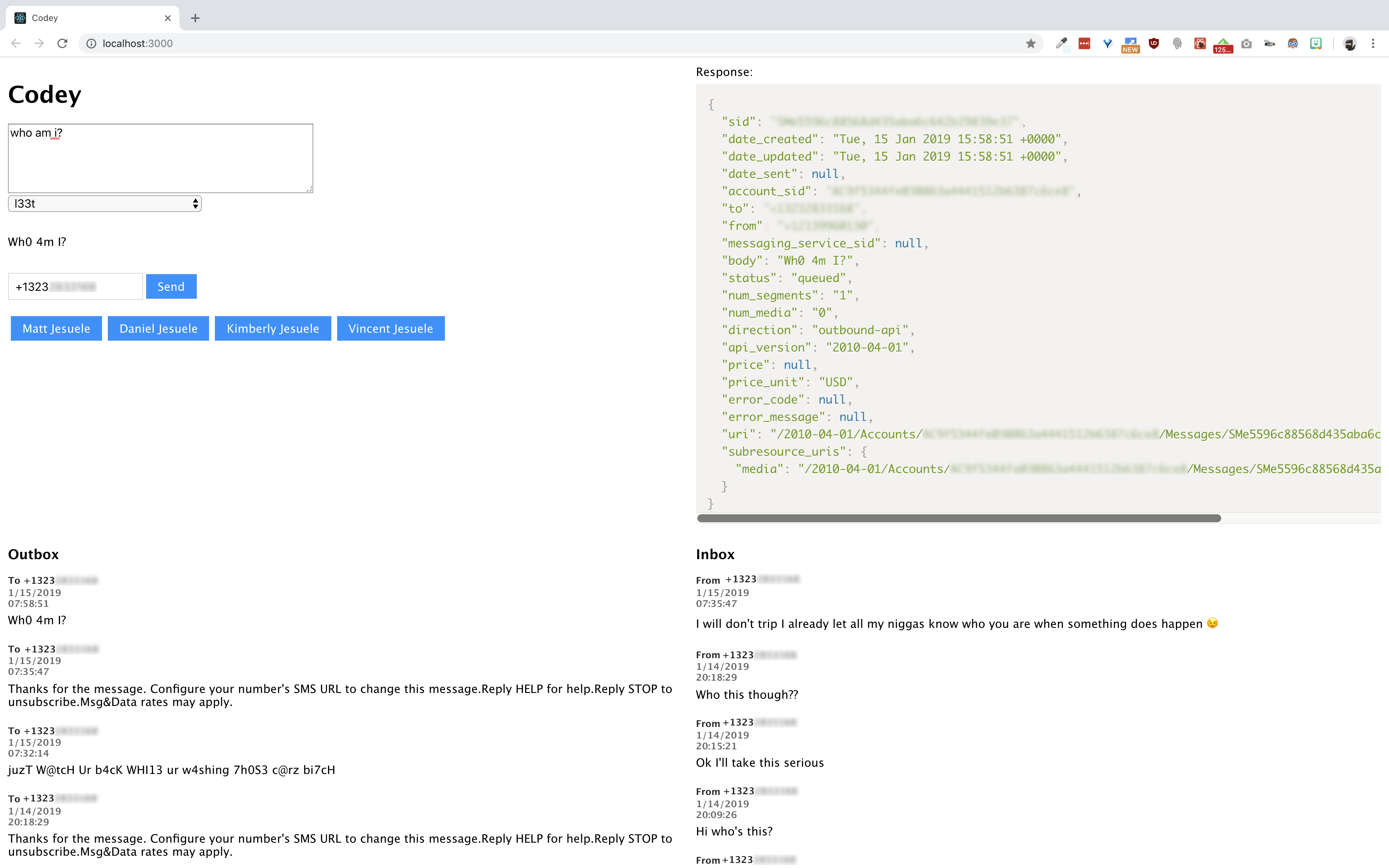Click the bookmark star icon
The height and width of the screenshot is (868, 1389).
[1031, 44]
